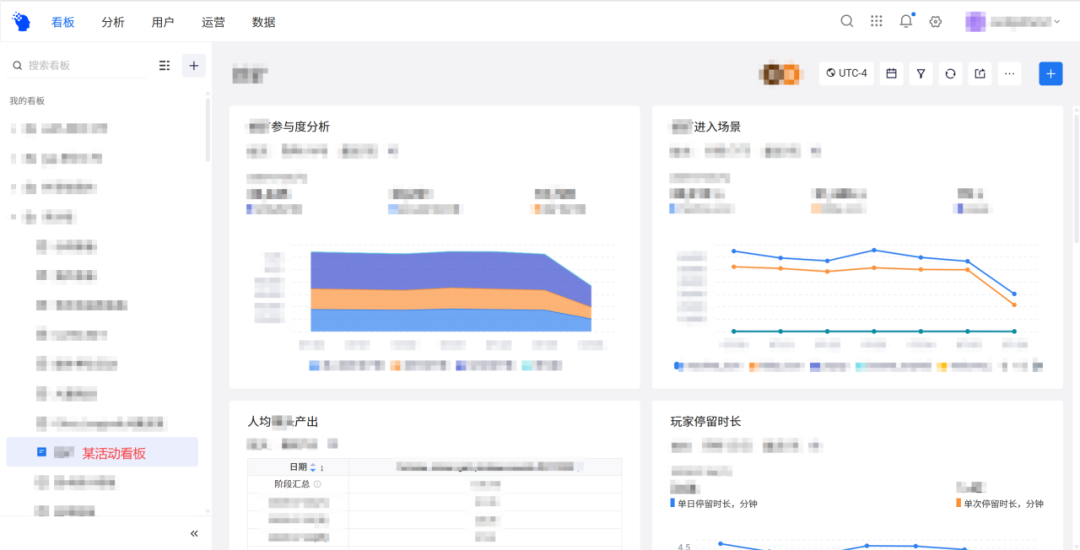Click the dashboard list management icon
The height and width of the screenshot is (550, 1080).
pos(165,65)
